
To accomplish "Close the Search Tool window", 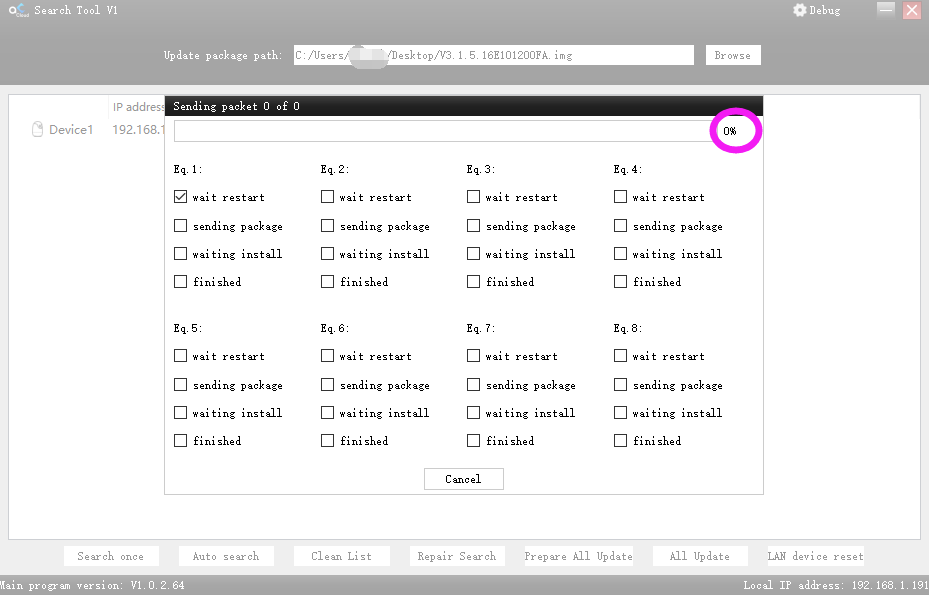I will tap(912, 9).
